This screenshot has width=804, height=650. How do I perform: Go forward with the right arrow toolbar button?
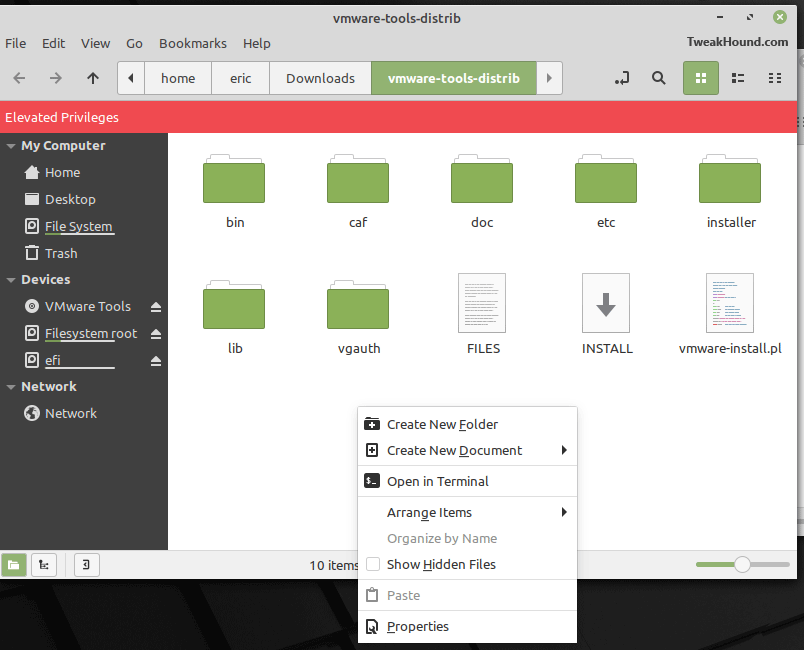point(55,78)
